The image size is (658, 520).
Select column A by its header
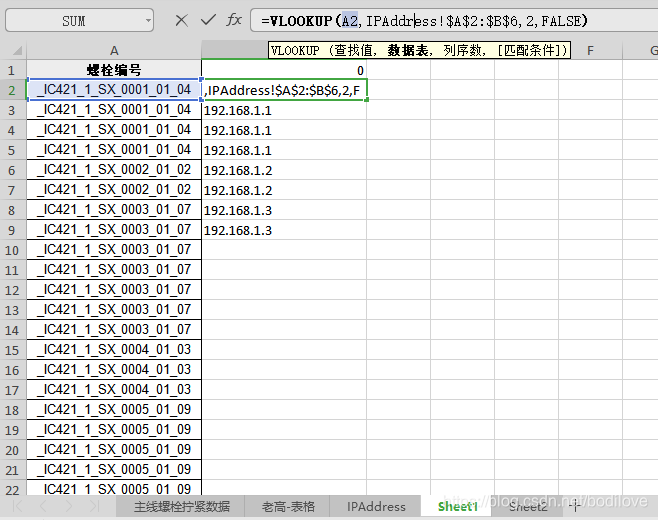[x=114, y=51]
